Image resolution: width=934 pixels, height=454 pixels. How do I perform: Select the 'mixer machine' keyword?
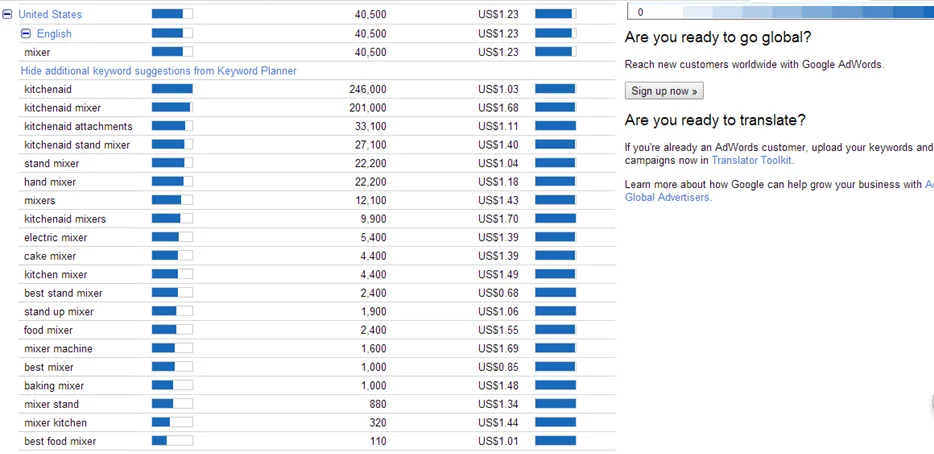click(x=58, y=349)
